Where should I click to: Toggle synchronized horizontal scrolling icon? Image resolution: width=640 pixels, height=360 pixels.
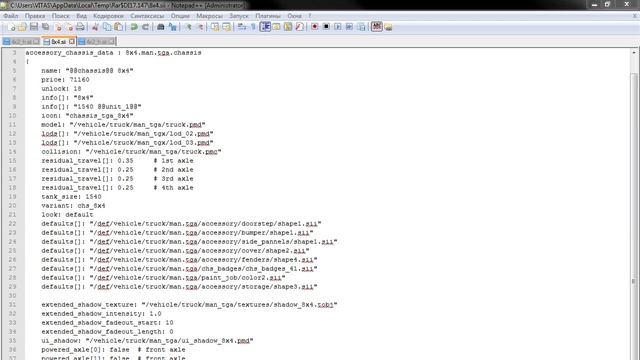pyautogui.click(x=226, y=27)
